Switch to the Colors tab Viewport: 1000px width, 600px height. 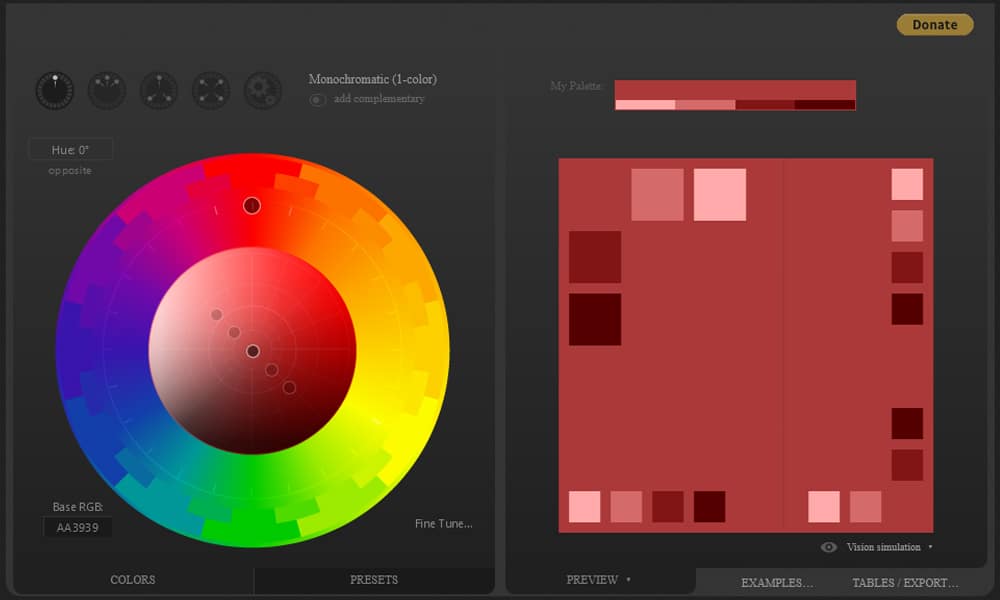click(x=132, y=580)
